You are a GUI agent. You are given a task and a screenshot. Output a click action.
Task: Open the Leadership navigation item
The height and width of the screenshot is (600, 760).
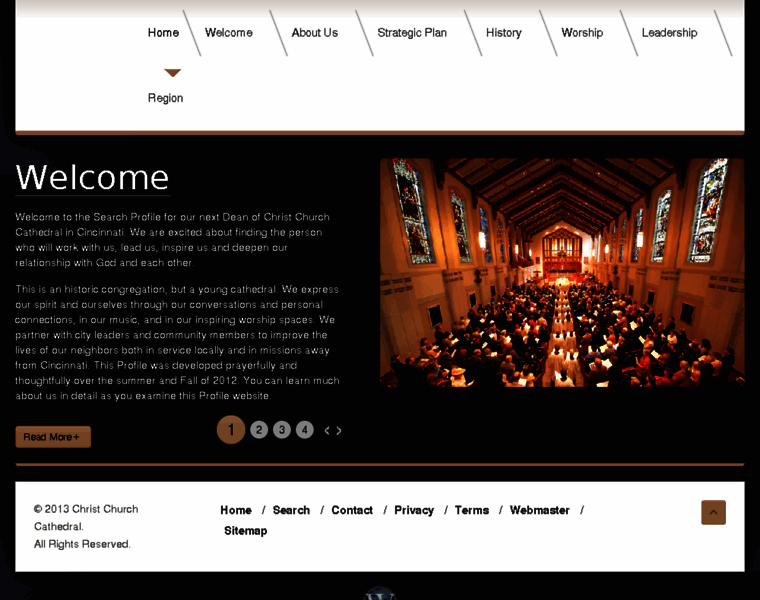coord(669,32)
